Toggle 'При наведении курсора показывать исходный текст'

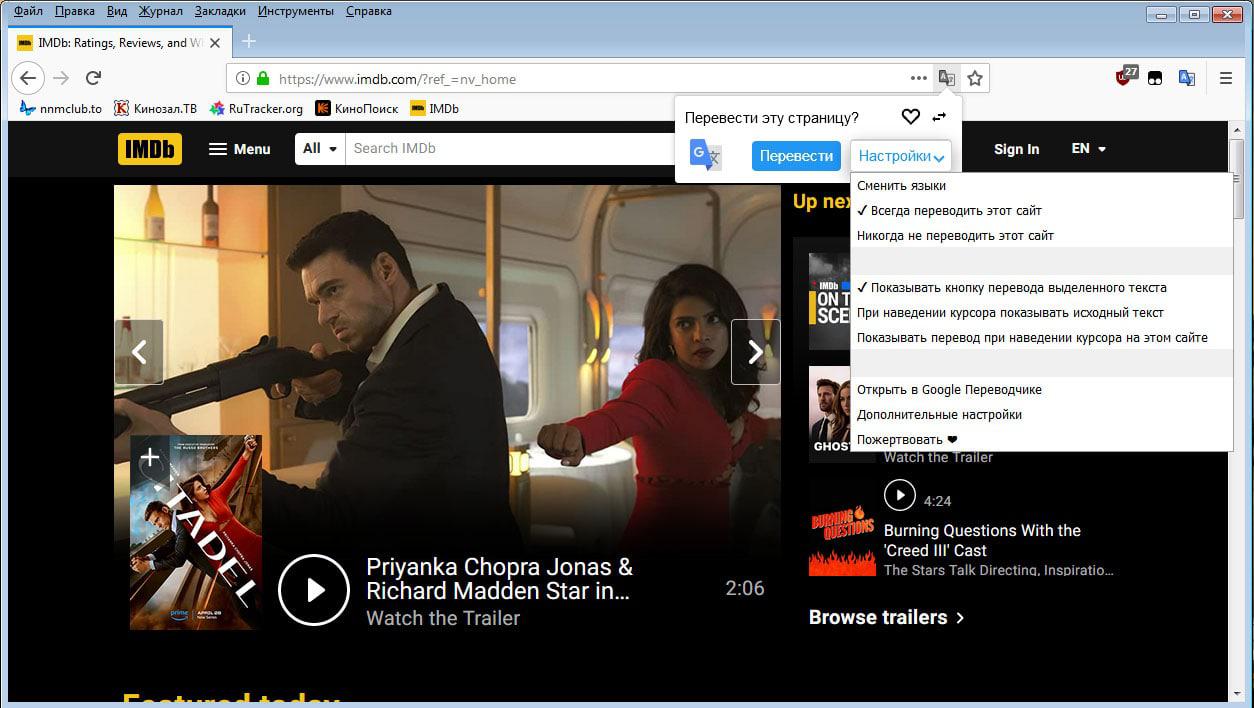(x=1041, y=312)
